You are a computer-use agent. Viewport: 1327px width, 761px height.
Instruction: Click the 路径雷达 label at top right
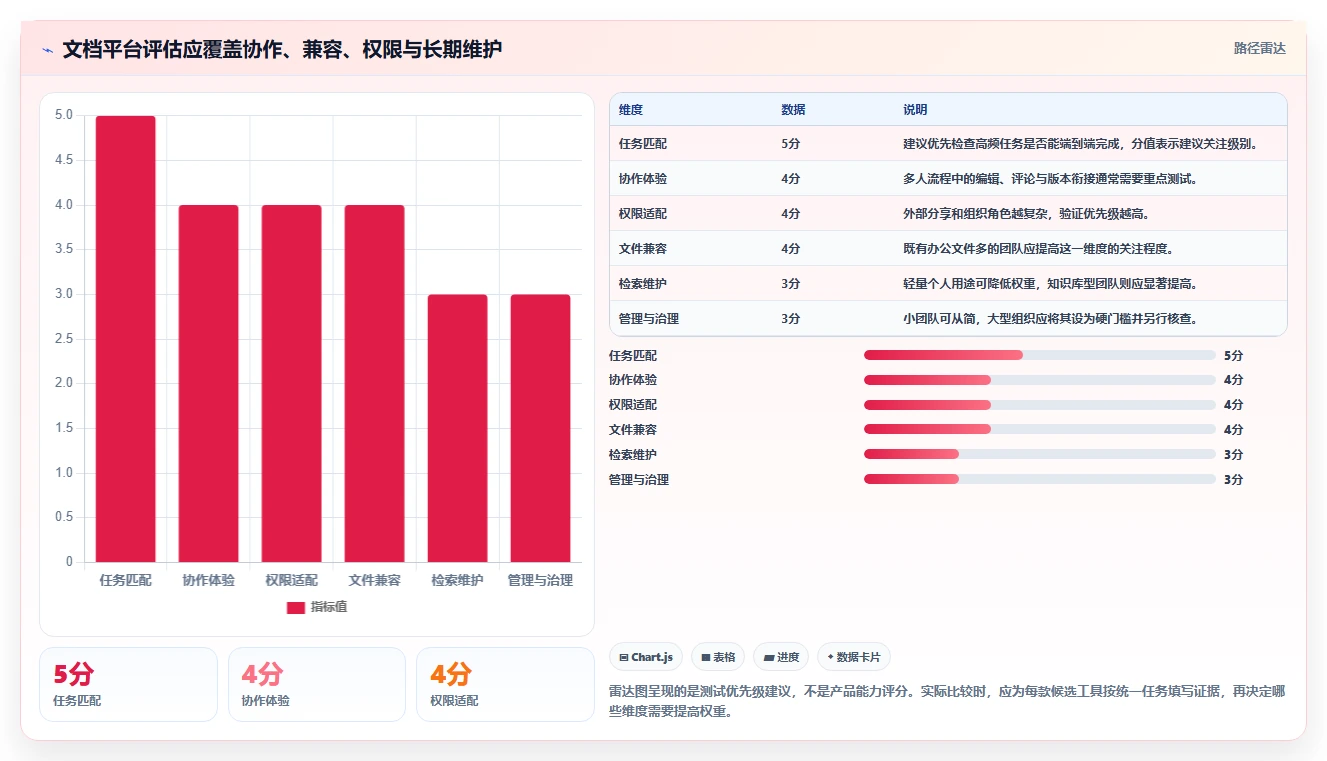[x=1259, y=48]
